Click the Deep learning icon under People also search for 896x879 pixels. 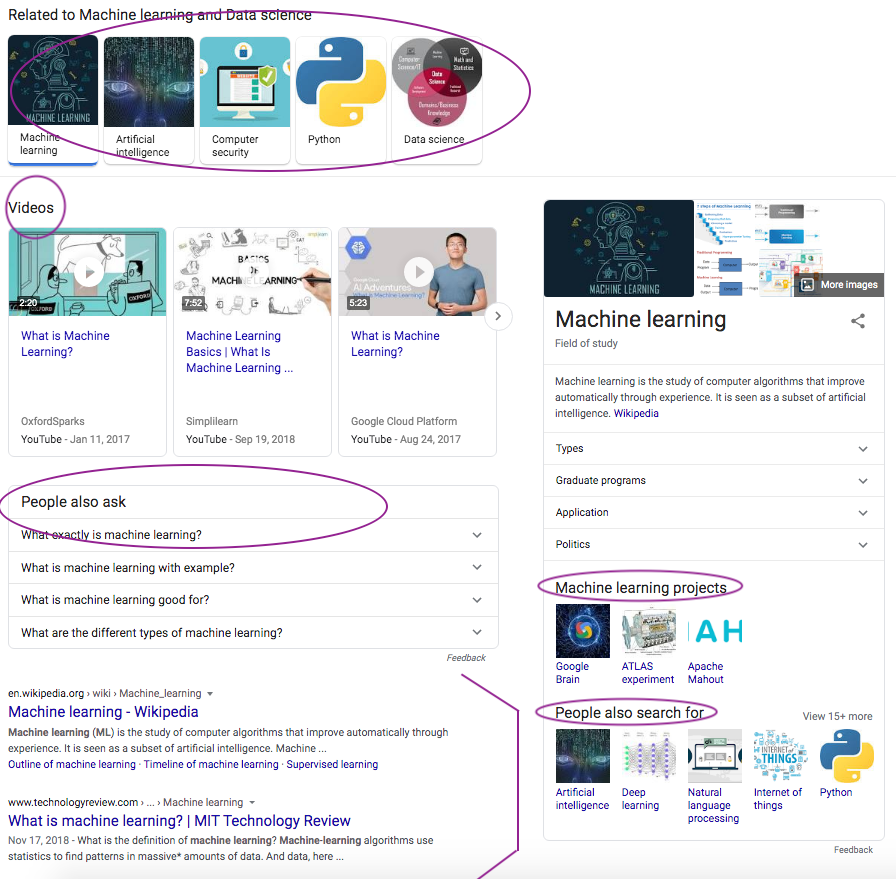click(648, 756)
